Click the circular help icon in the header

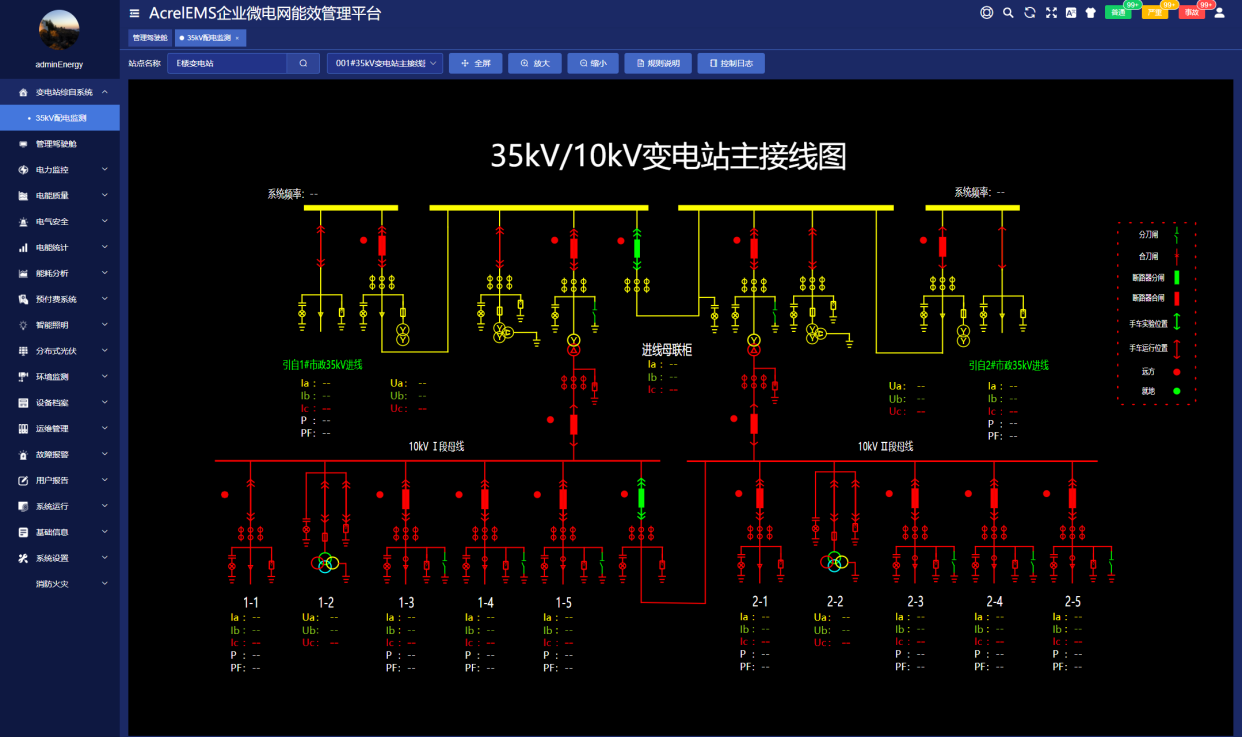pyautogui.click(x=987, y=13)
